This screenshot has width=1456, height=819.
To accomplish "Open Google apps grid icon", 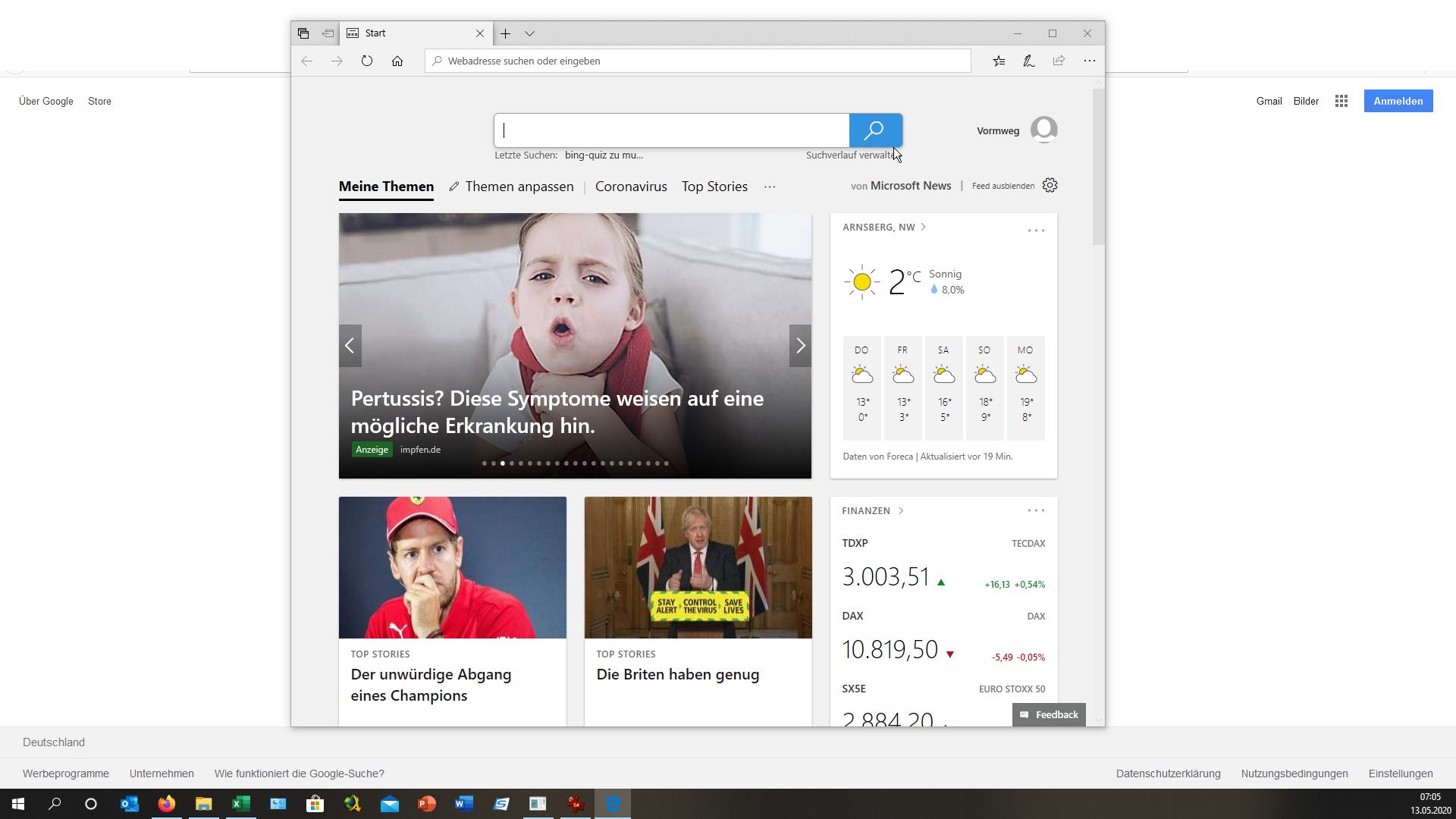I will 1341,101.
